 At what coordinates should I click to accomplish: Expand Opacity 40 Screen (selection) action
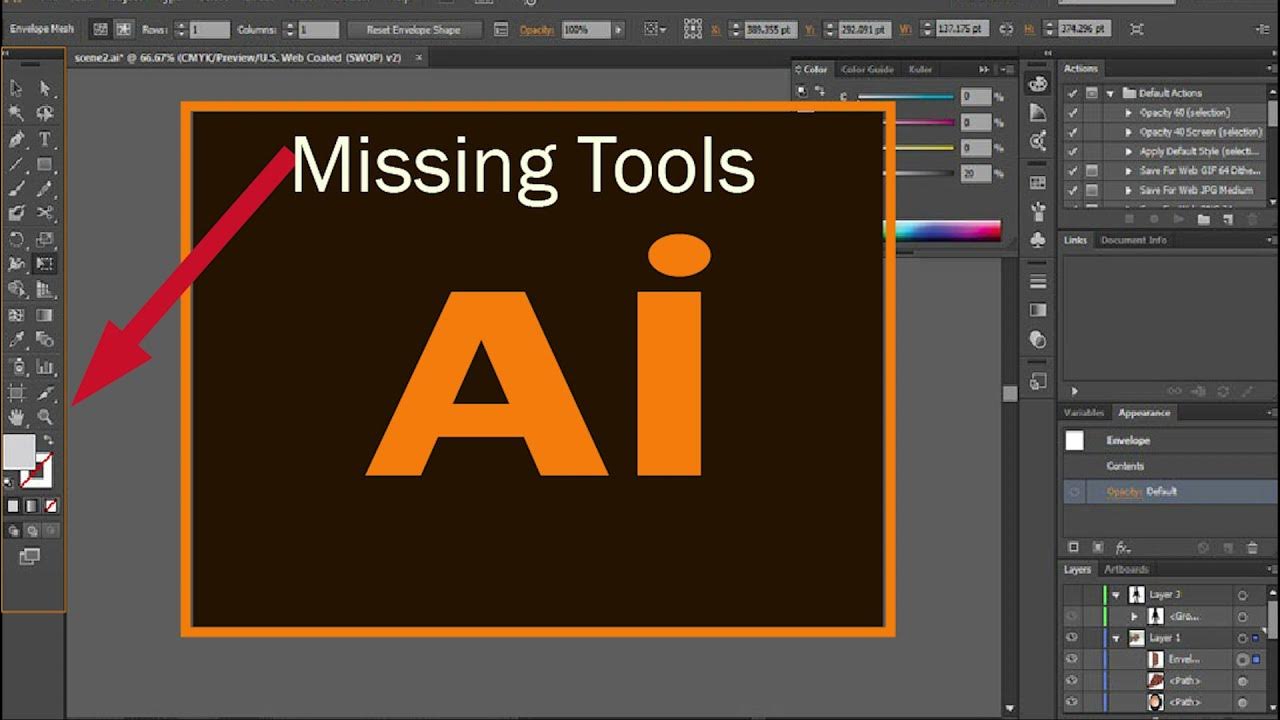pos(1129,132)
